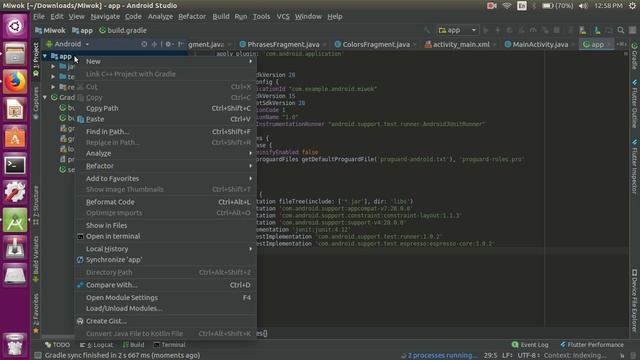The image size is (640, 360).
Task: Expand the New submenu
Action: 166,61
